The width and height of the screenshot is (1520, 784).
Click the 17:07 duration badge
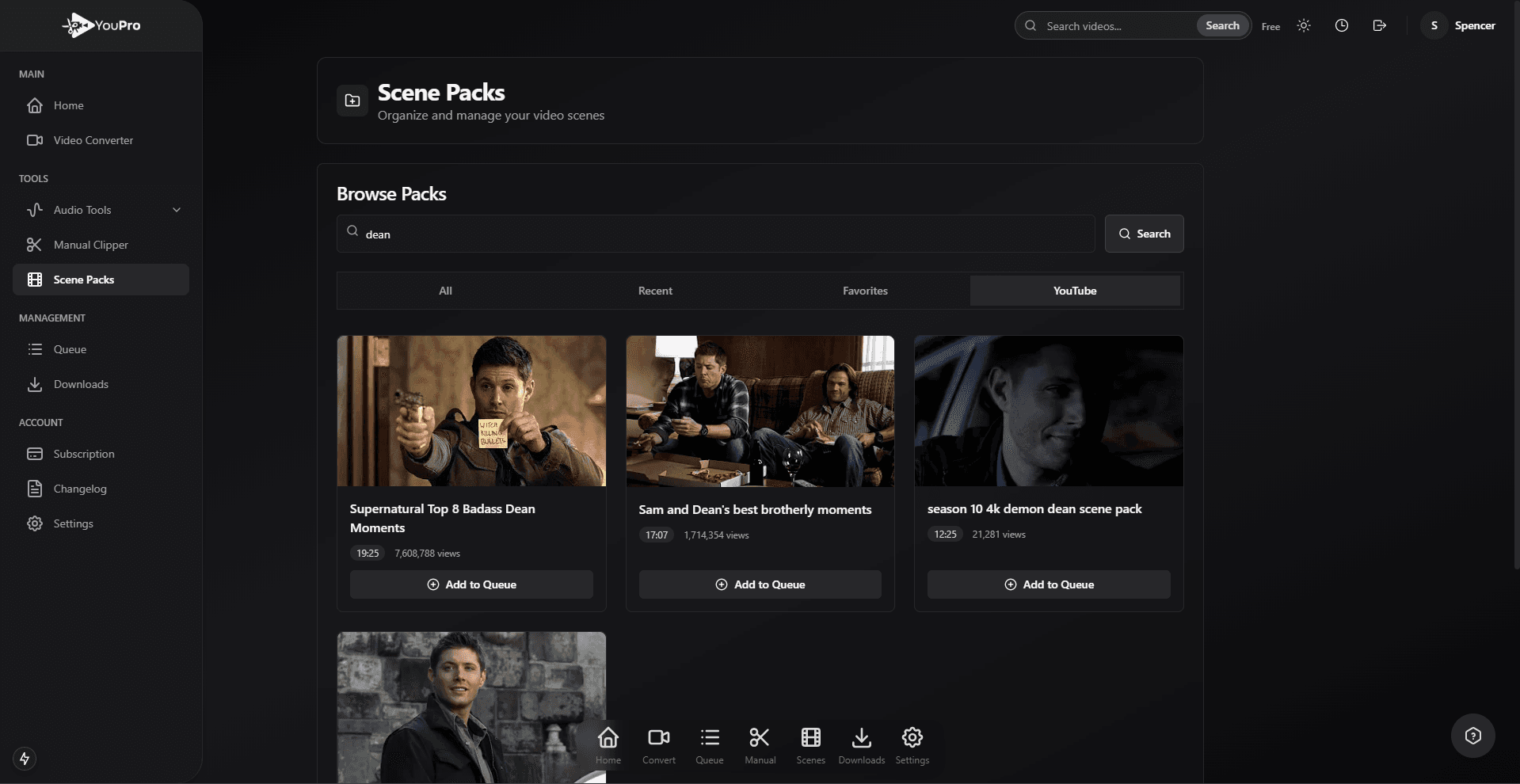[x=657, y=535]
